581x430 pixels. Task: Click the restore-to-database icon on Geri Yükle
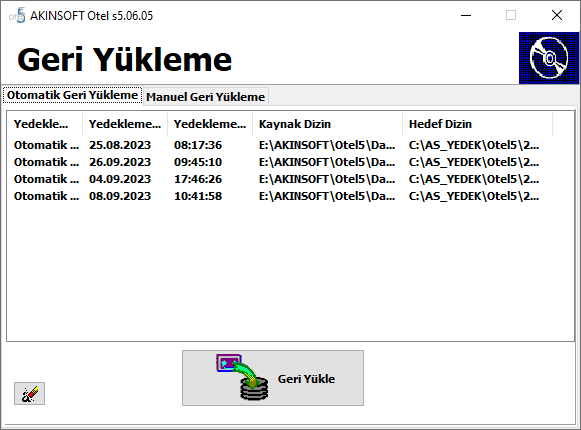(243, 377)
